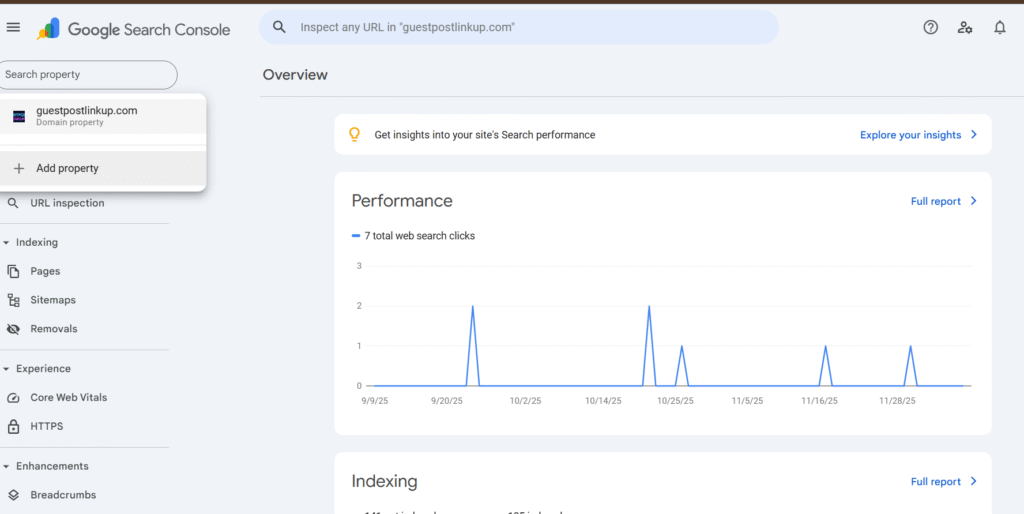This screenshot has height=514, width=1024.
Task: Click the plus icon beside Add property
Action: pos(18,169)
